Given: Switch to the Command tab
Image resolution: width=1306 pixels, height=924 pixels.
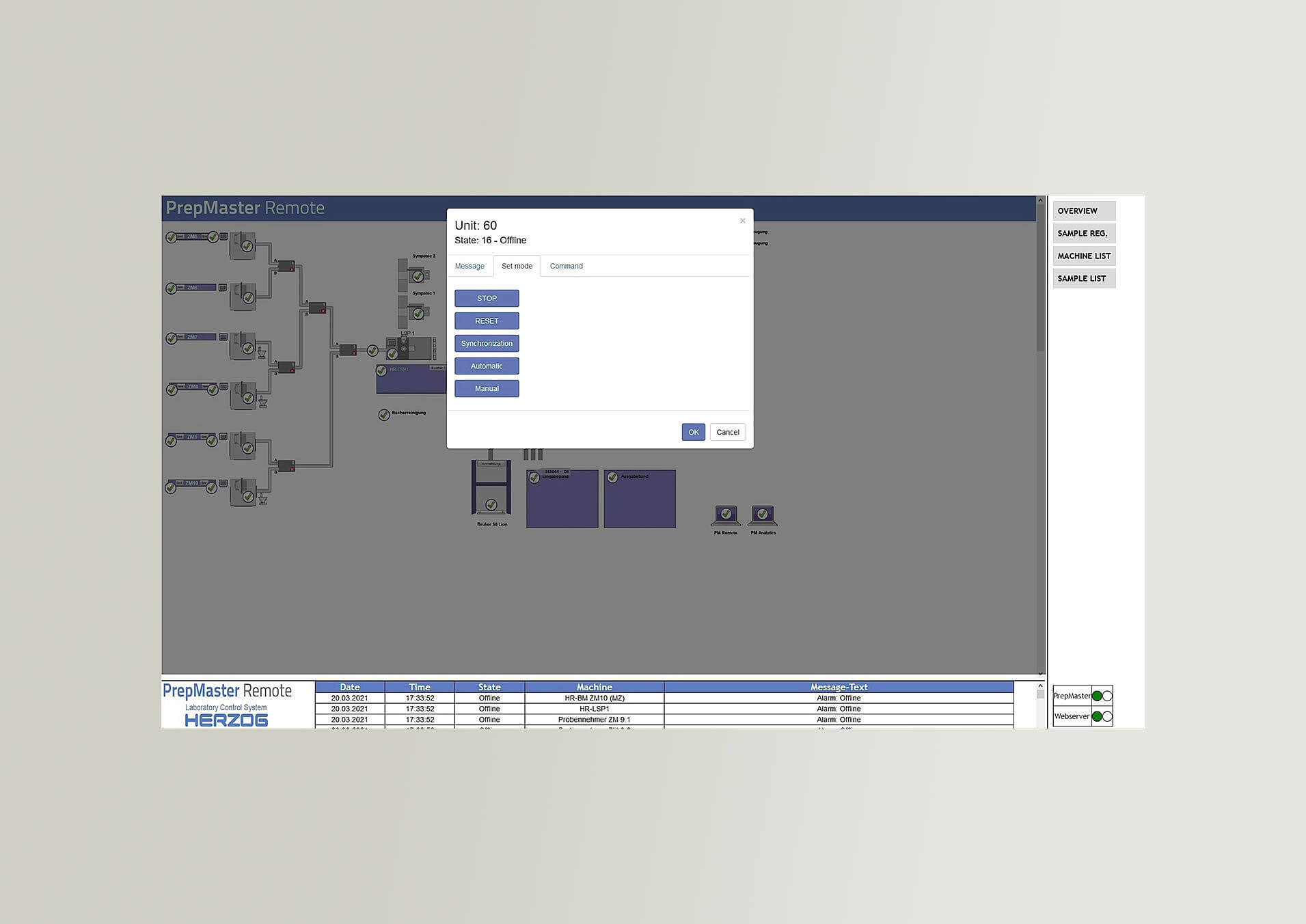Looking at the screenshot, I should 567,266.
